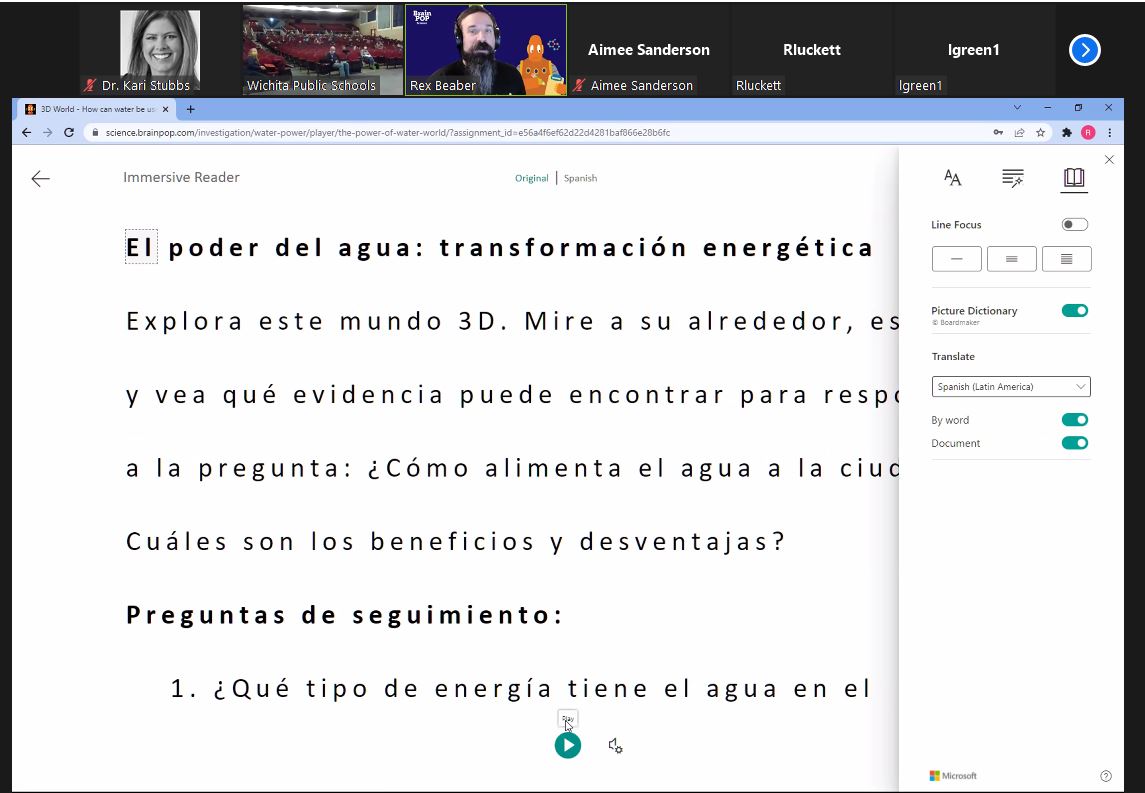Image resolution: width=1145 pixels, height=793 pixels.
Task: Toggle Line Focus switch
Action: pos(1074,224)
